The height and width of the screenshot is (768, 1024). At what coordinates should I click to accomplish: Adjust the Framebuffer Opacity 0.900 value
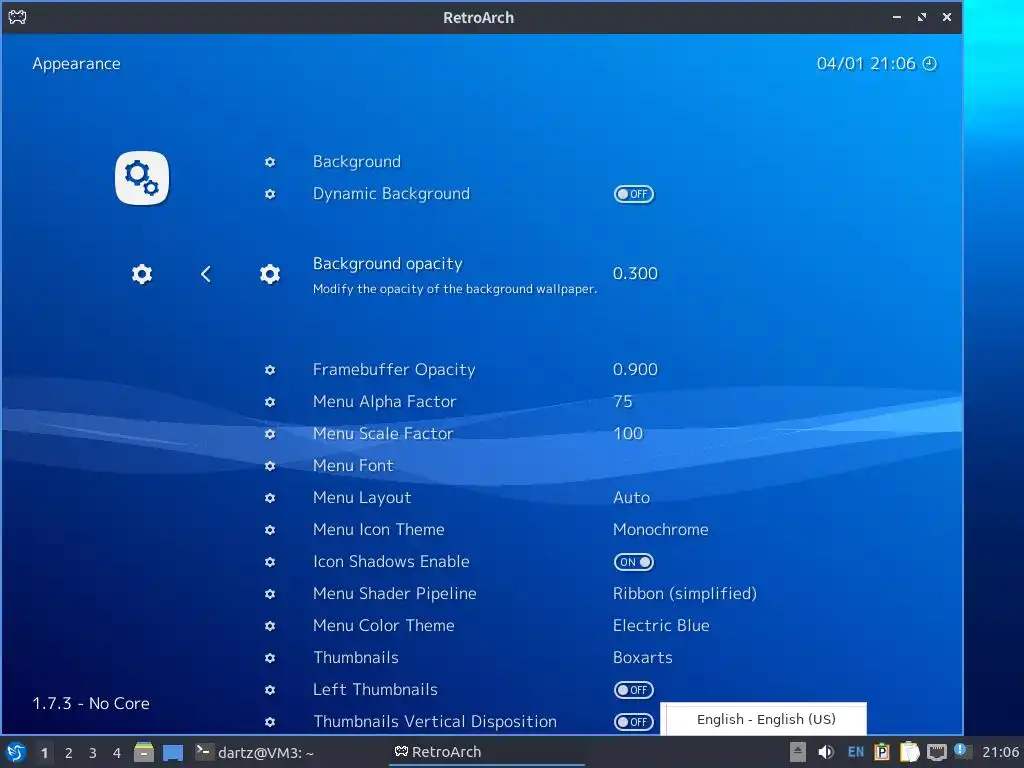(x=635, y=370)
